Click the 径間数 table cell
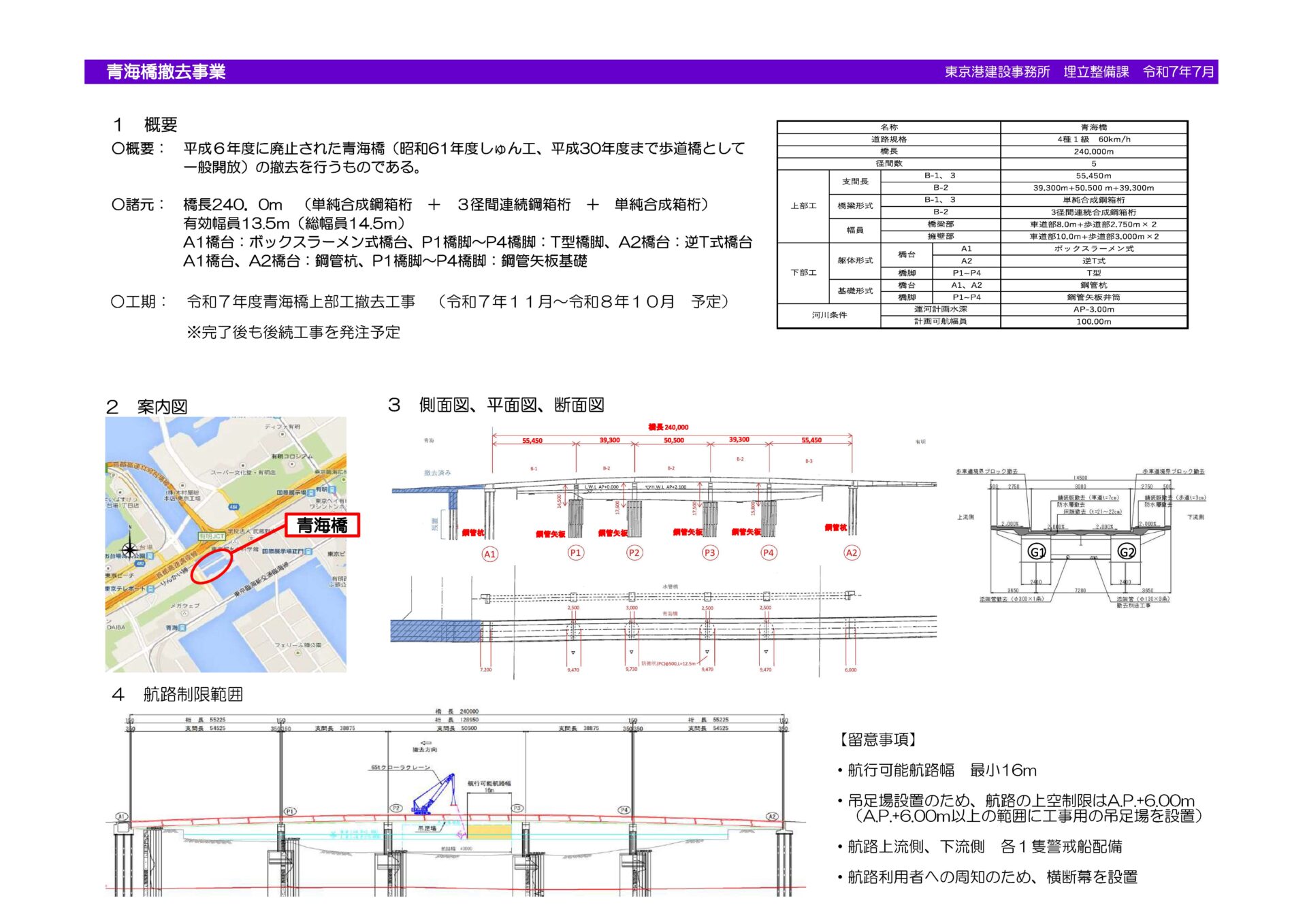 (x=888, y=163)
